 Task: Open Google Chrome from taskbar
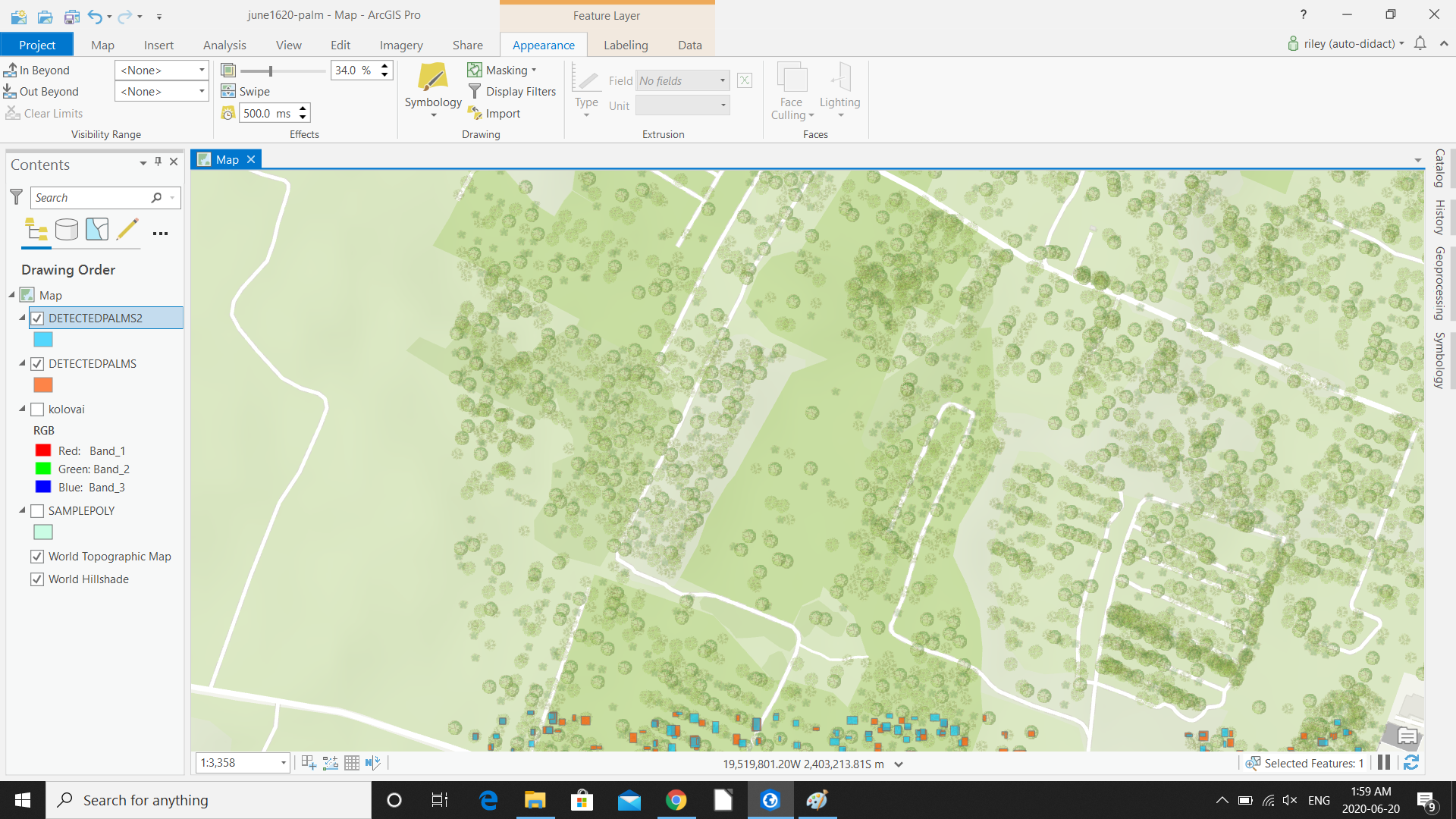(x=676, y=800)
